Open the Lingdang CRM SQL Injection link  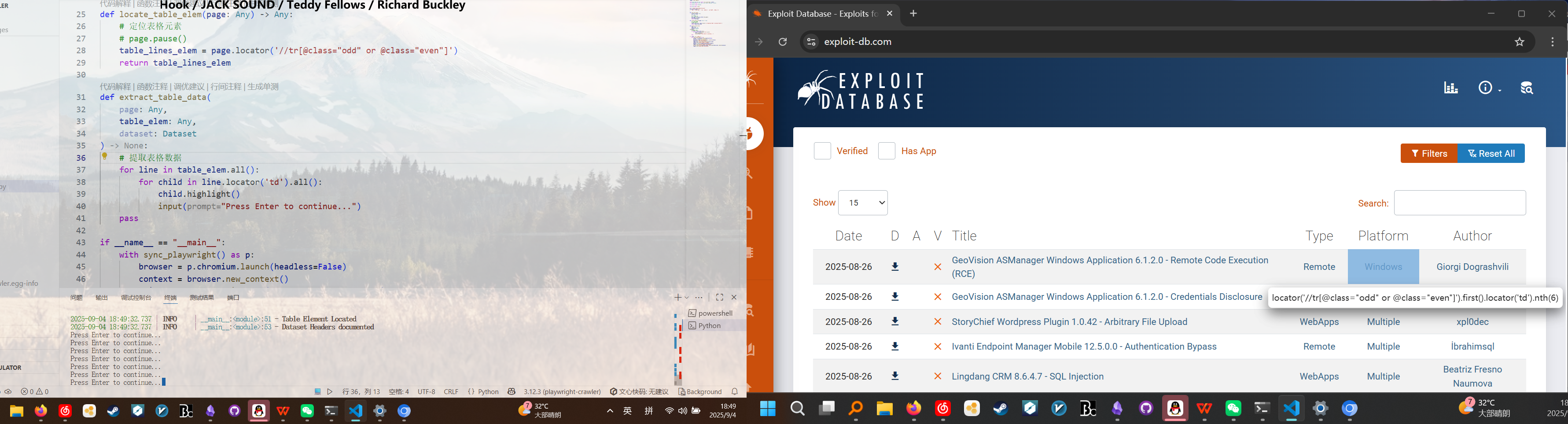1027,376
